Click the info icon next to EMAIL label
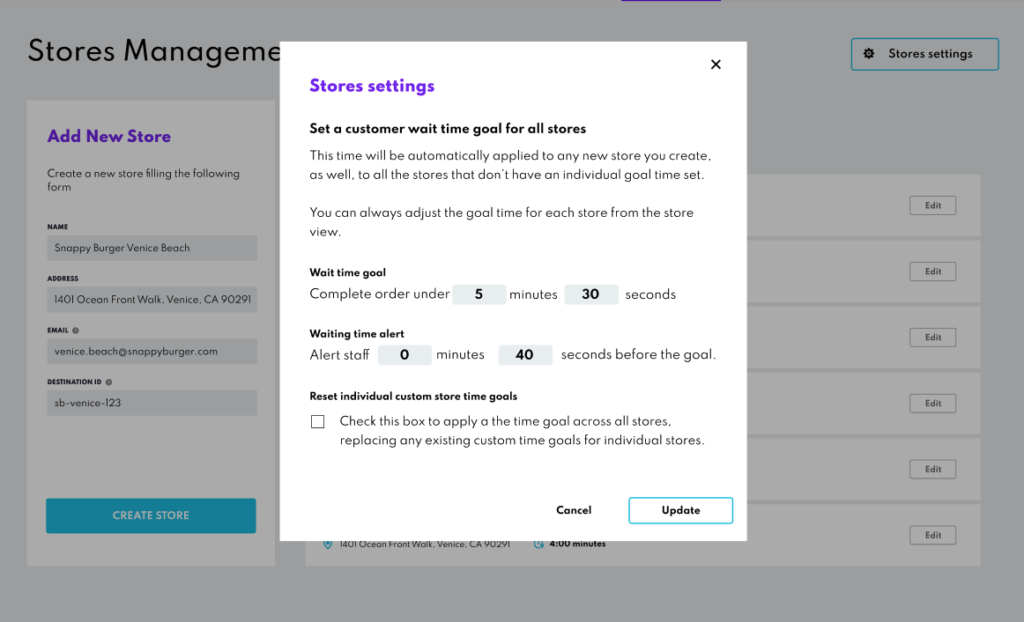1024x622 pixels. point(76,330)
